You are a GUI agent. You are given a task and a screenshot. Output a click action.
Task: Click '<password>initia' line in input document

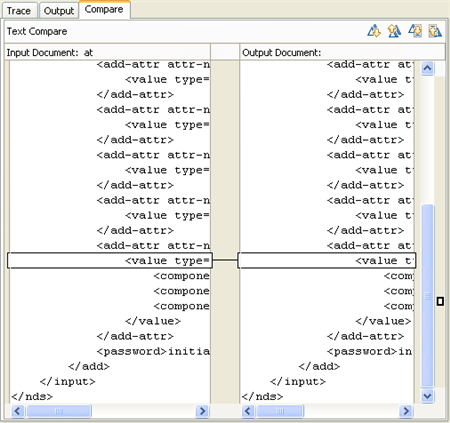tap(153, 351)
